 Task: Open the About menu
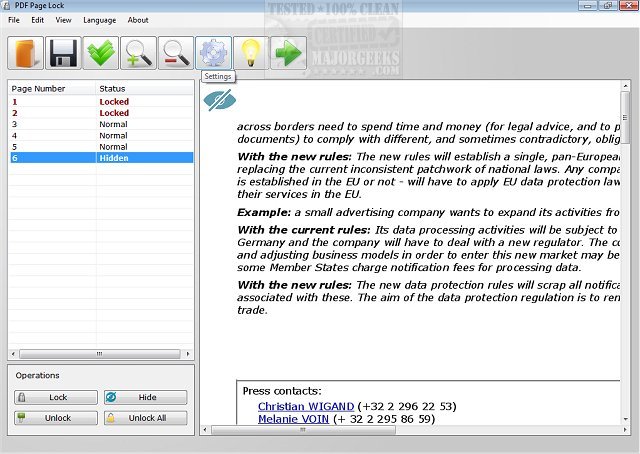coord(138,20)
